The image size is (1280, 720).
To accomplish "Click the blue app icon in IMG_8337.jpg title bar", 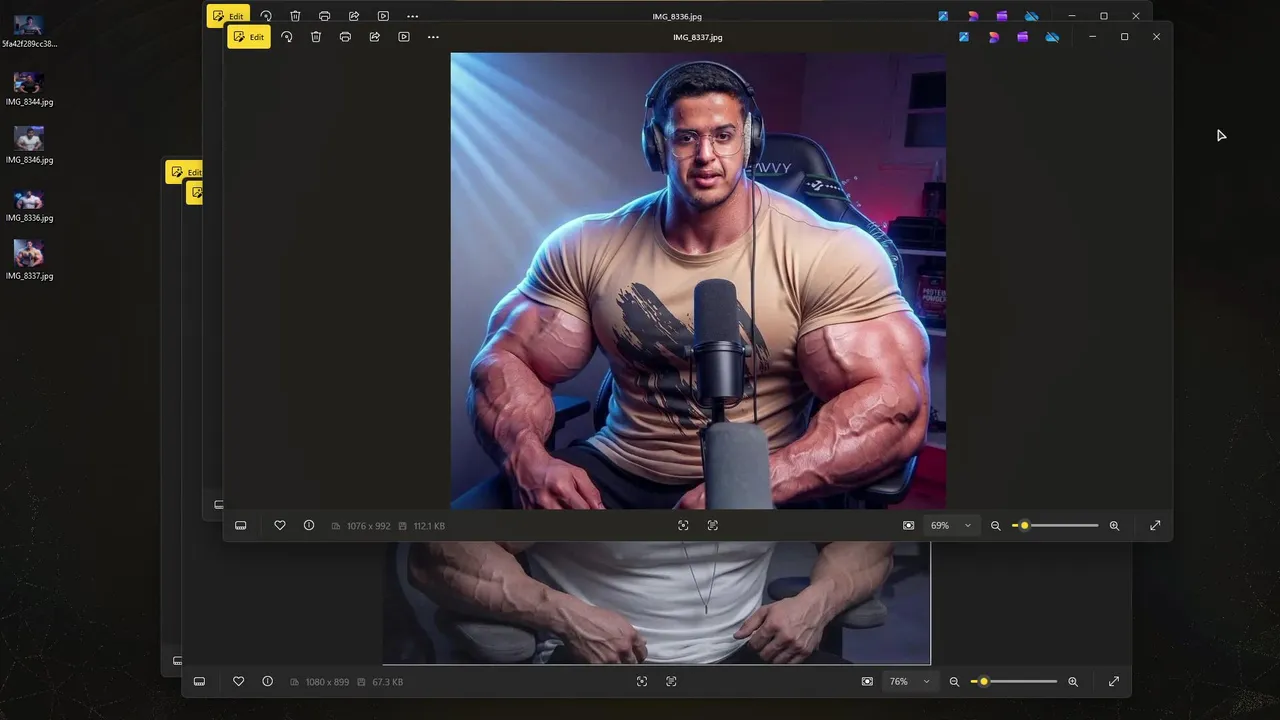I will [x=964, y=37].
